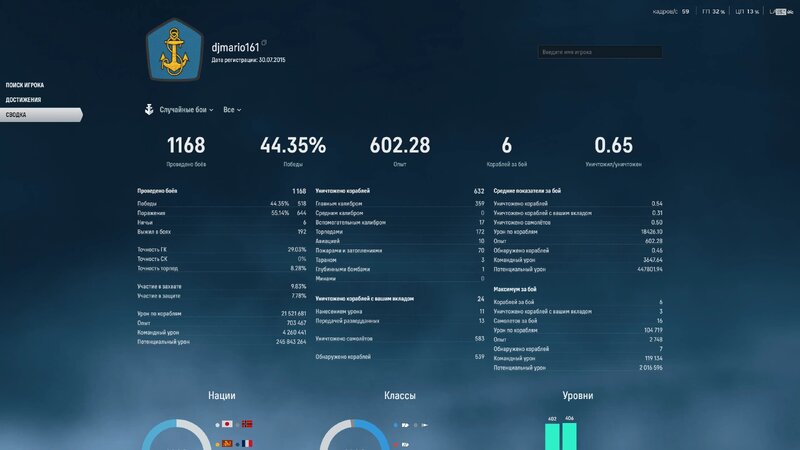
Task: Open the Случайные бои battle type dropdown
Action: 186,110
